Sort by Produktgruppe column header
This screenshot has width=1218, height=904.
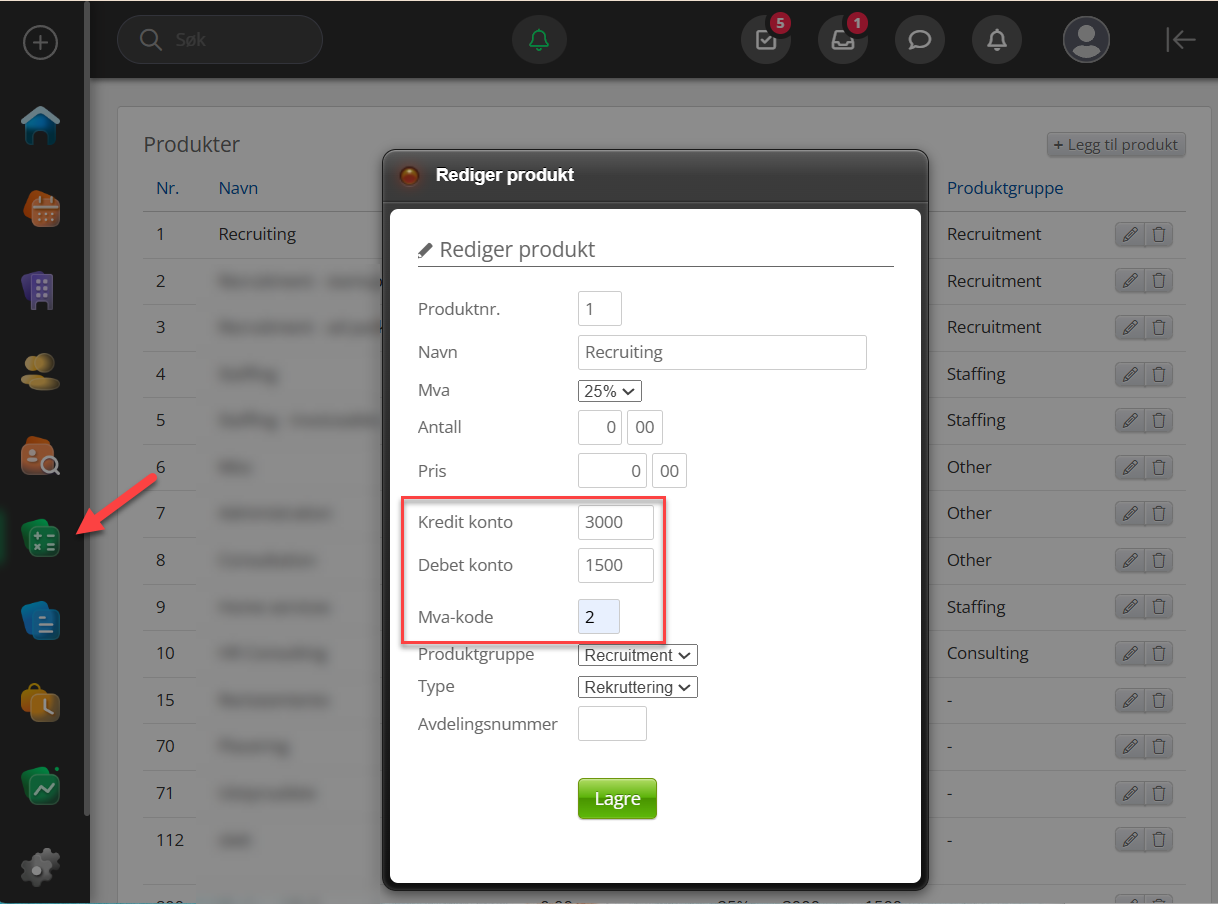[1004, 188]
